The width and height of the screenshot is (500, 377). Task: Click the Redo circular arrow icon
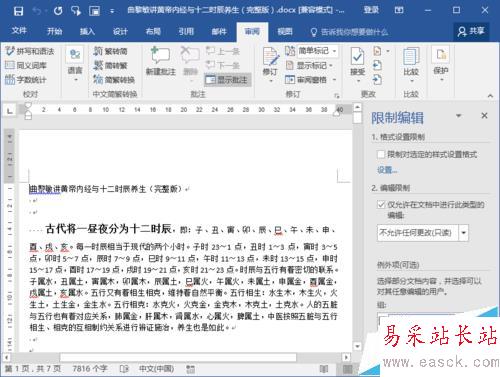tap(58, 11)
